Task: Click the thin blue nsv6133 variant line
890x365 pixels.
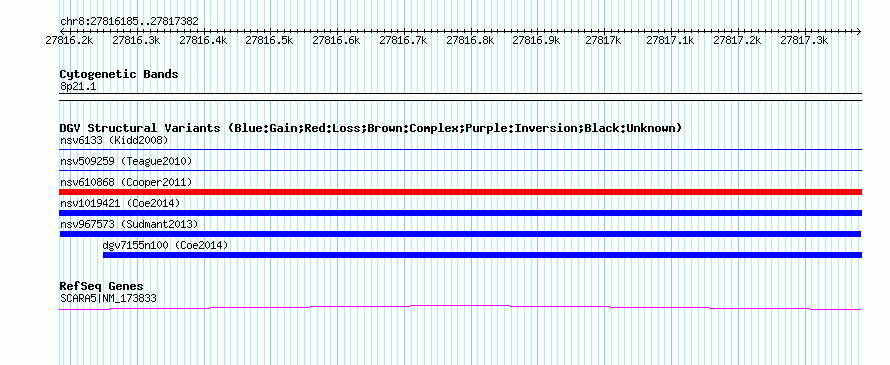Action: 460,149
